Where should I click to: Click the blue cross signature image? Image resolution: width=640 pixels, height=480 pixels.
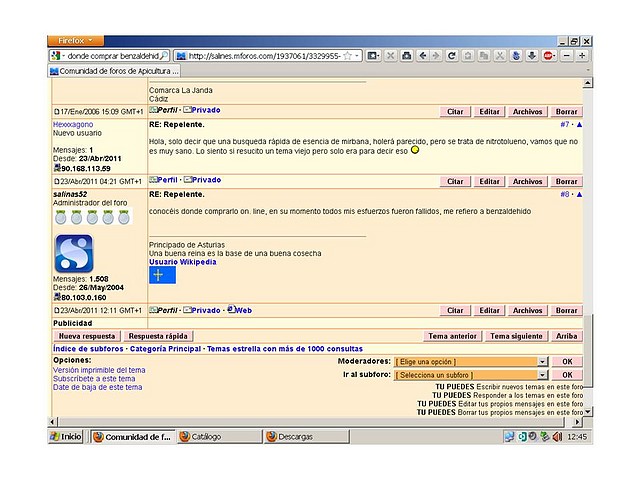click(x=162, y=275)
